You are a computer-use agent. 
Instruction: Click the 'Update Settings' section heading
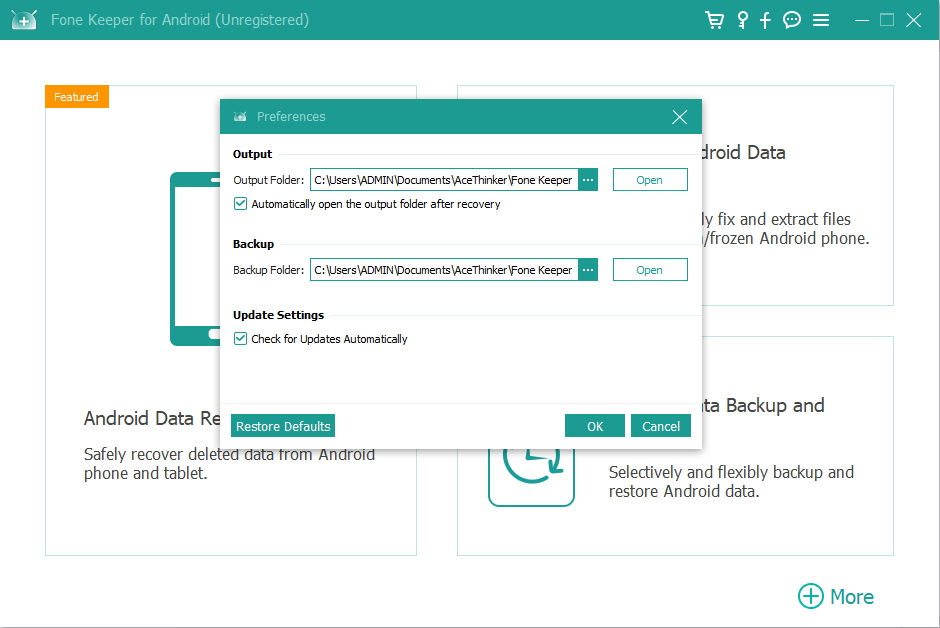[x=278, y=315]
